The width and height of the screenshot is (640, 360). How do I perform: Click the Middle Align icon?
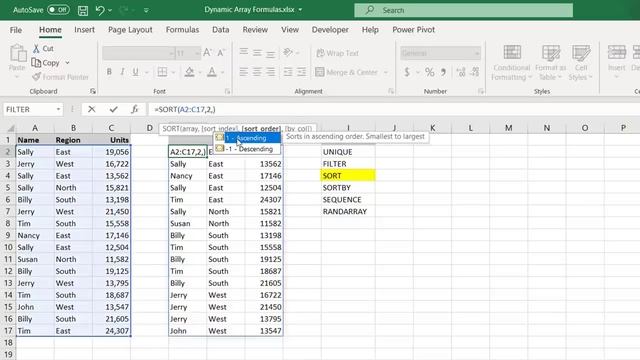(257, 52)
